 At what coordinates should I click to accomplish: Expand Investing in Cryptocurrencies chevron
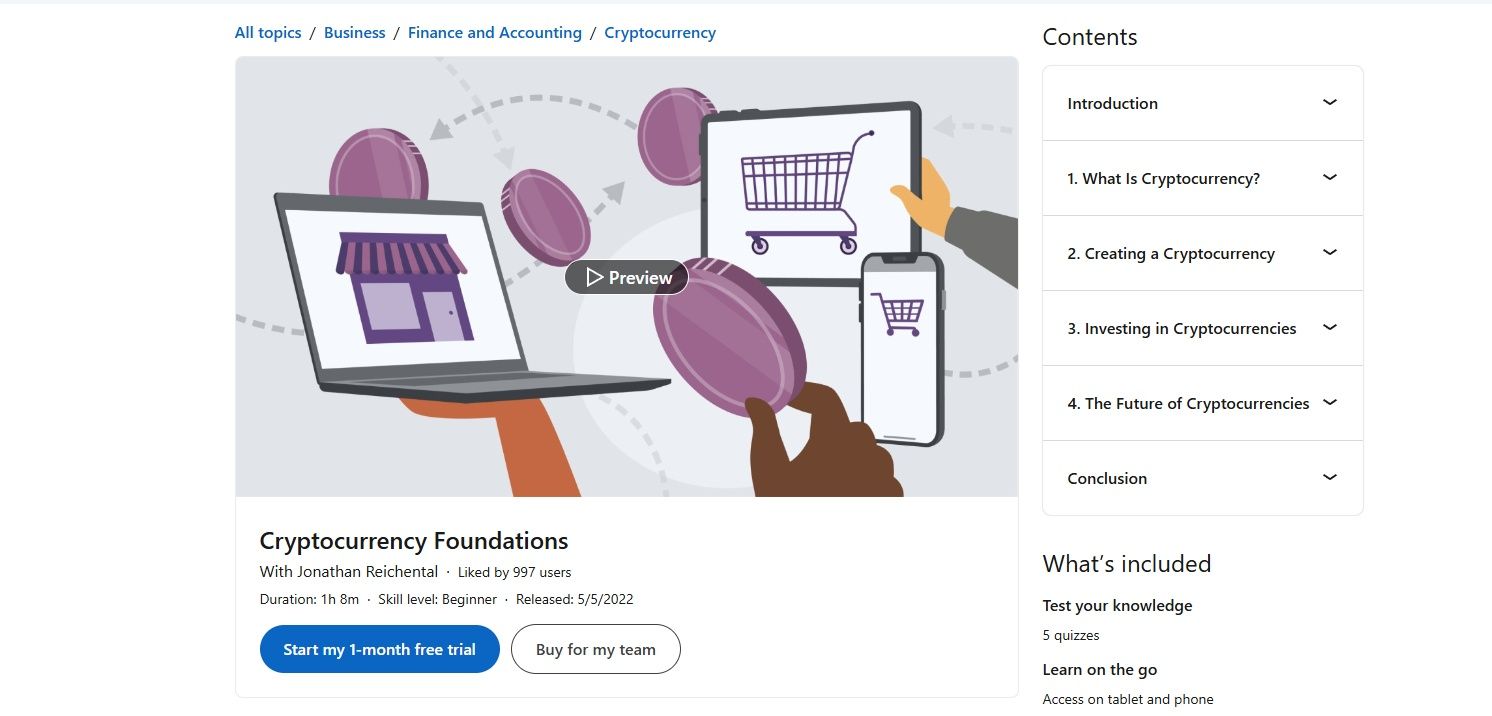point(1329,327)
